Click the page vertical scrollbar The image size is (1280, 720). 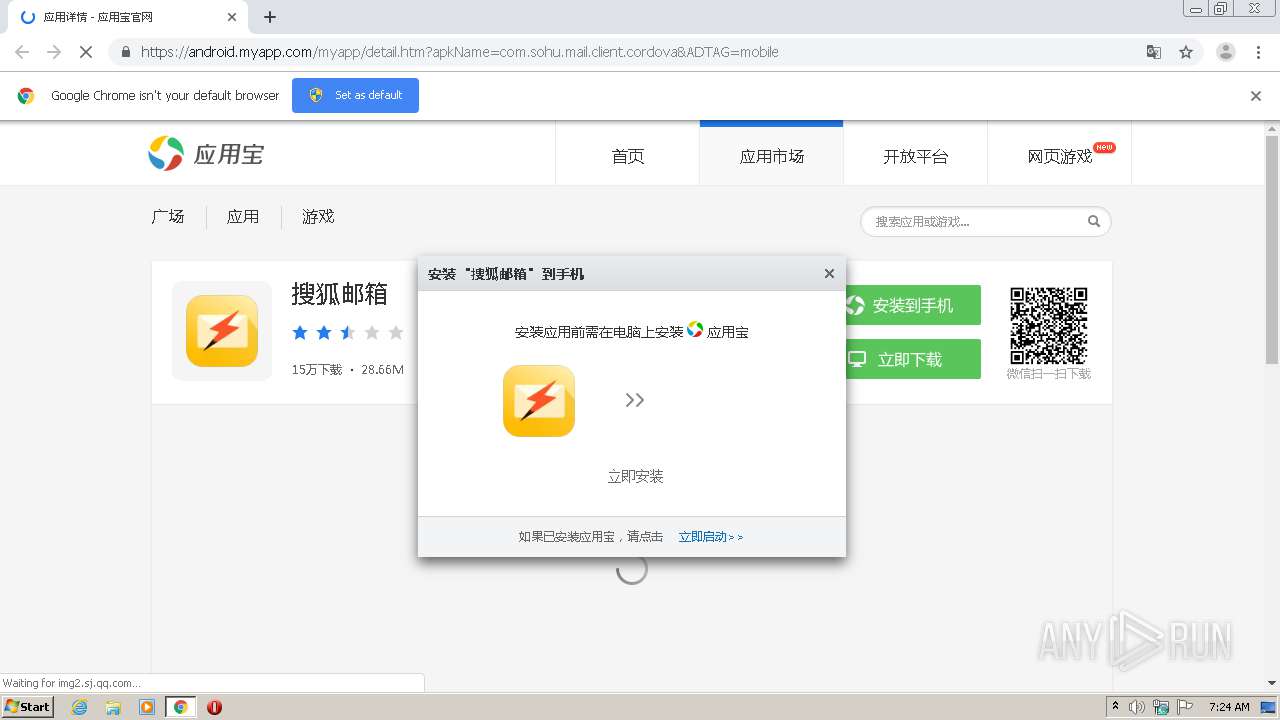coord(1272,250)
